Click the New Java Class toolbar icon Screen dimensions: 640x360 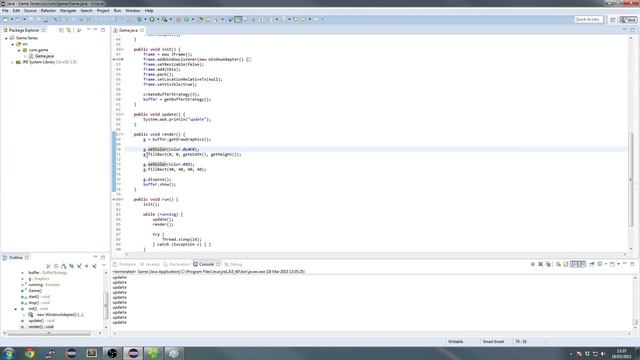[187, 20]
